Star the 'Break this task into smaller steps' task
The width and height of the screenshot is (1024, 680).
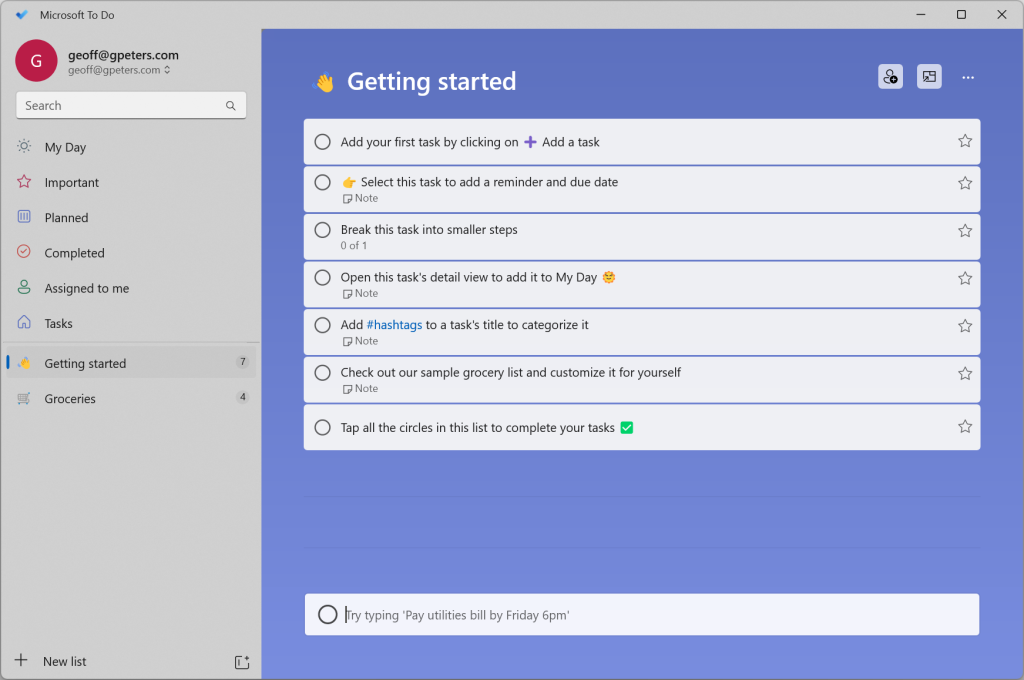tap(965, 230)
